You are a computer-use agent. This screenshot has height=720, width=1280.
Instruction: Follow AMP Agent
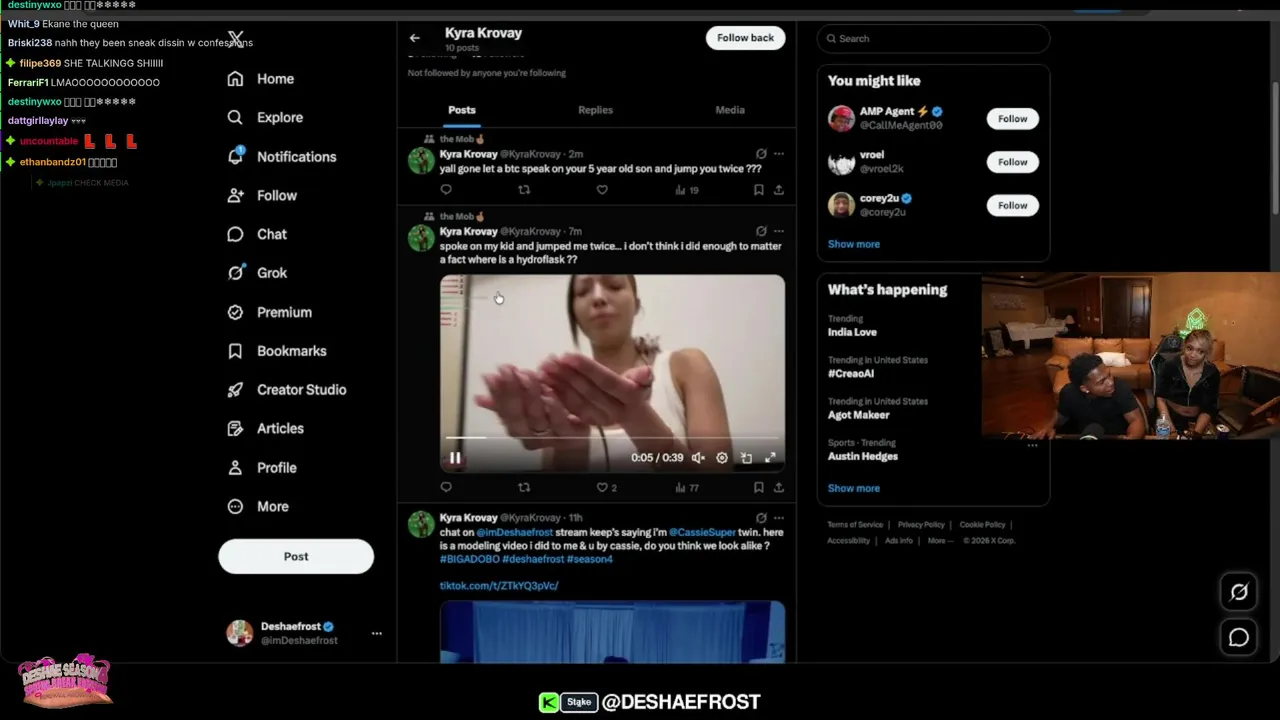pyautogui.click(x=1012, y=119)
